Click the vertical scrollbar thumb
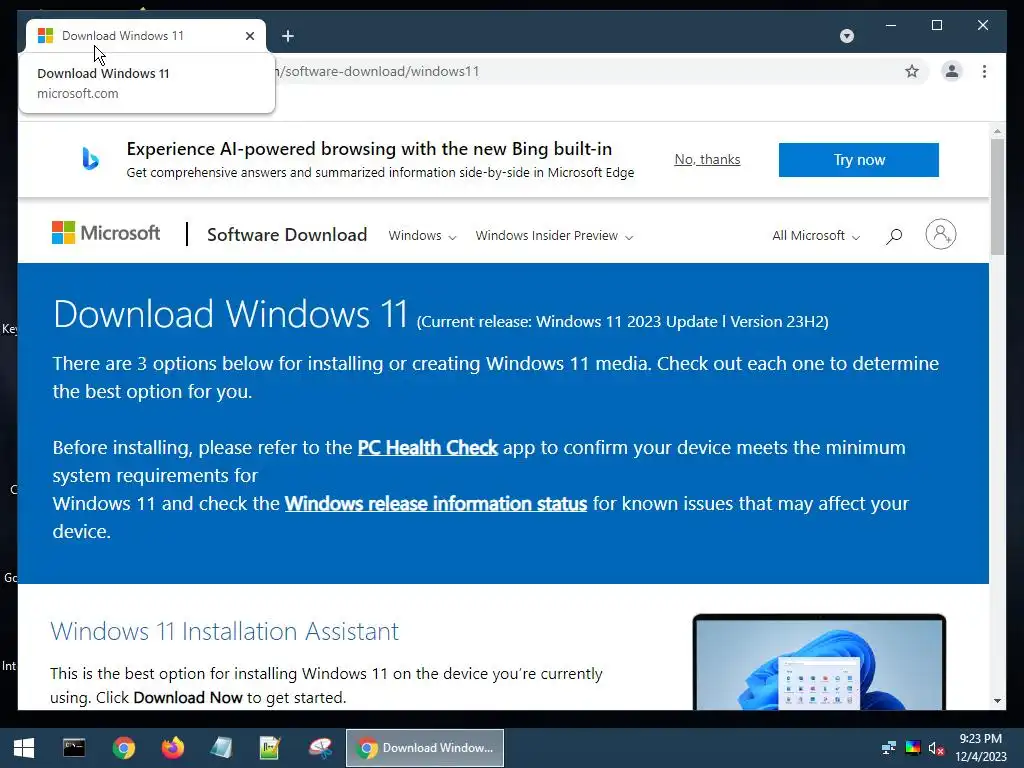Screen dimensions: 1024x768 pos(997,197)
